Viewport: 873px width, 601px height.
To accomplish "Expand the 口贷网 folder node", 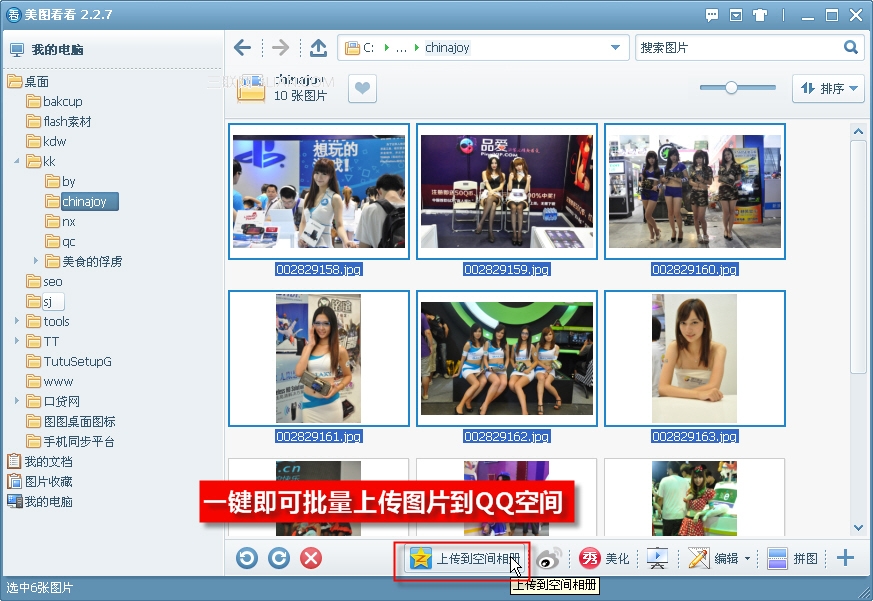I will 17,400.
